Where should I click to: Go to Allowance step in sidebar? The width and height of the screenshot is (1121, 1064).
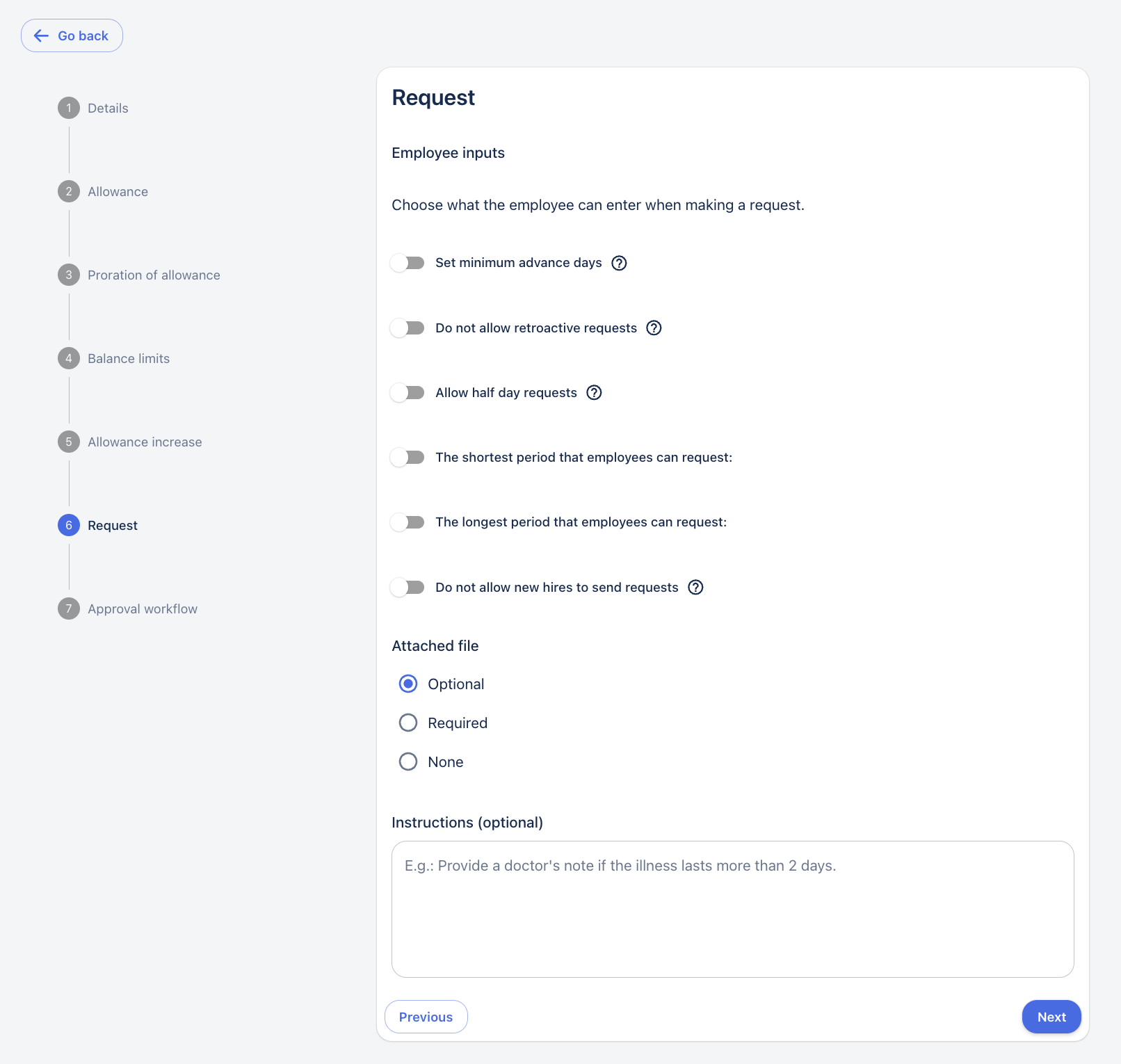click(118, 191)
